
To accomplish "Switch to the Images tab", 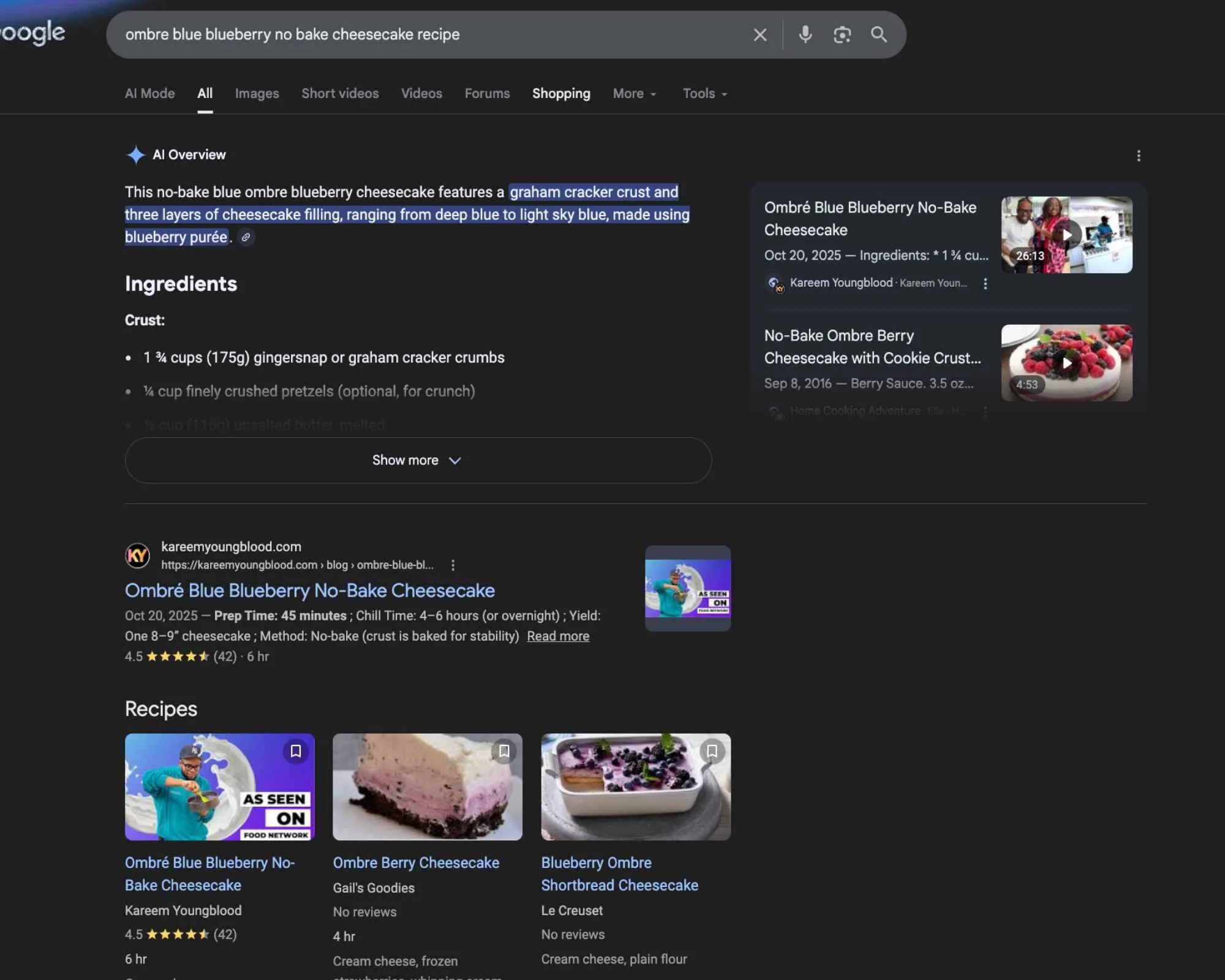I will click(x=257, y=94).
